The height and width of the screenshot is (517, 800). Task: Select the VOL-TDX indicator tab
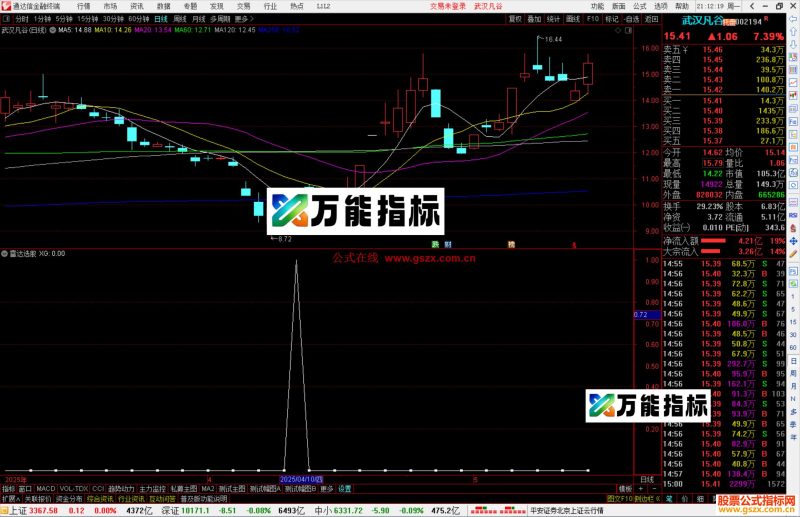(x=73, y=488)
